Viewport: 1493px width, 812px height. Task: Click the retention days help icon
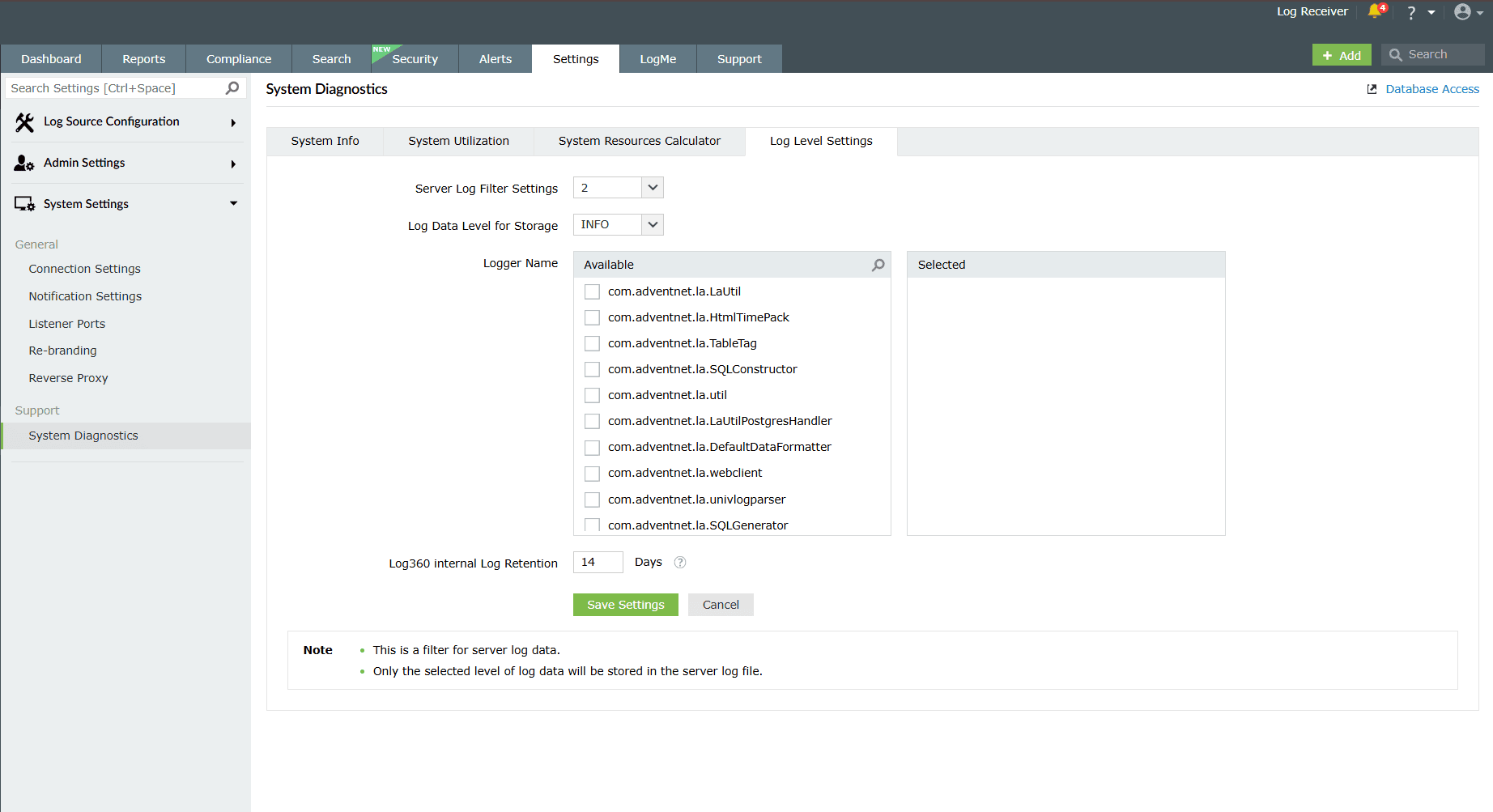(680, 563)
